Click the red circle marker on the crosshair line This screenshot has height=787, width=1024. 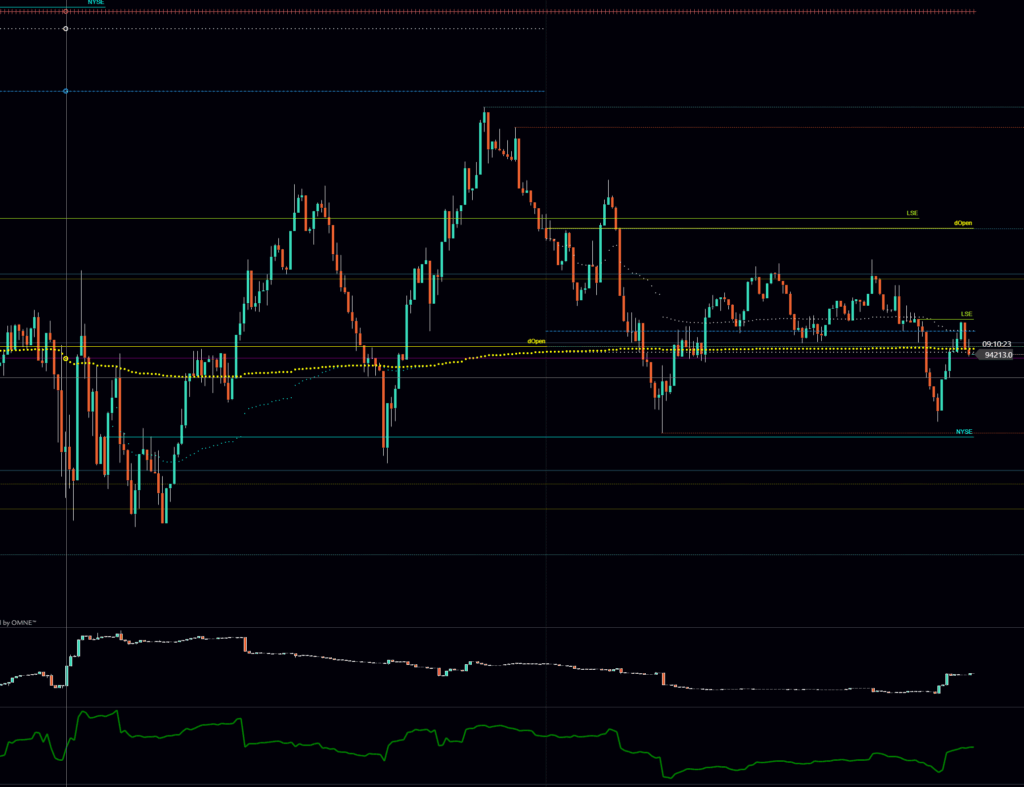click(65, 12)
